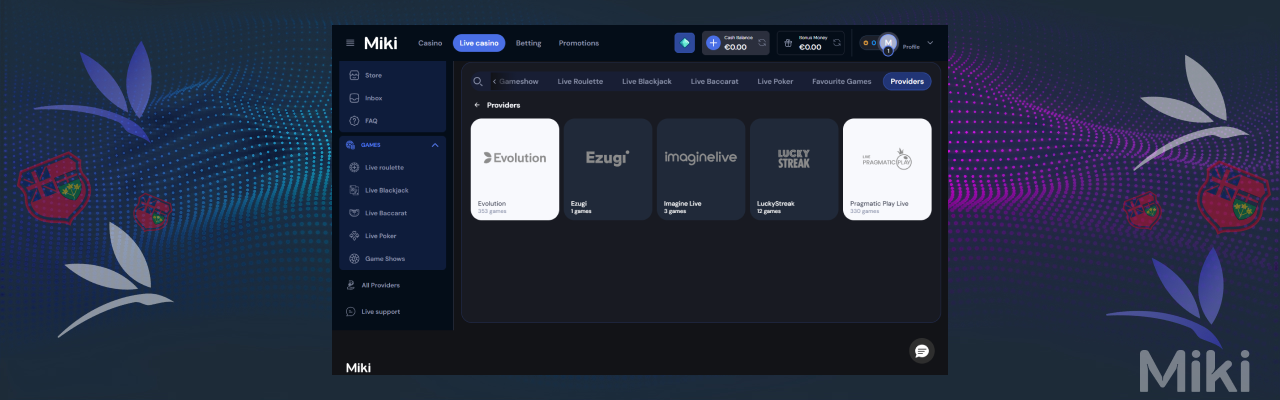
Task: Click the Live Baccarat icon in the sidebar
Action: point(354,213)
